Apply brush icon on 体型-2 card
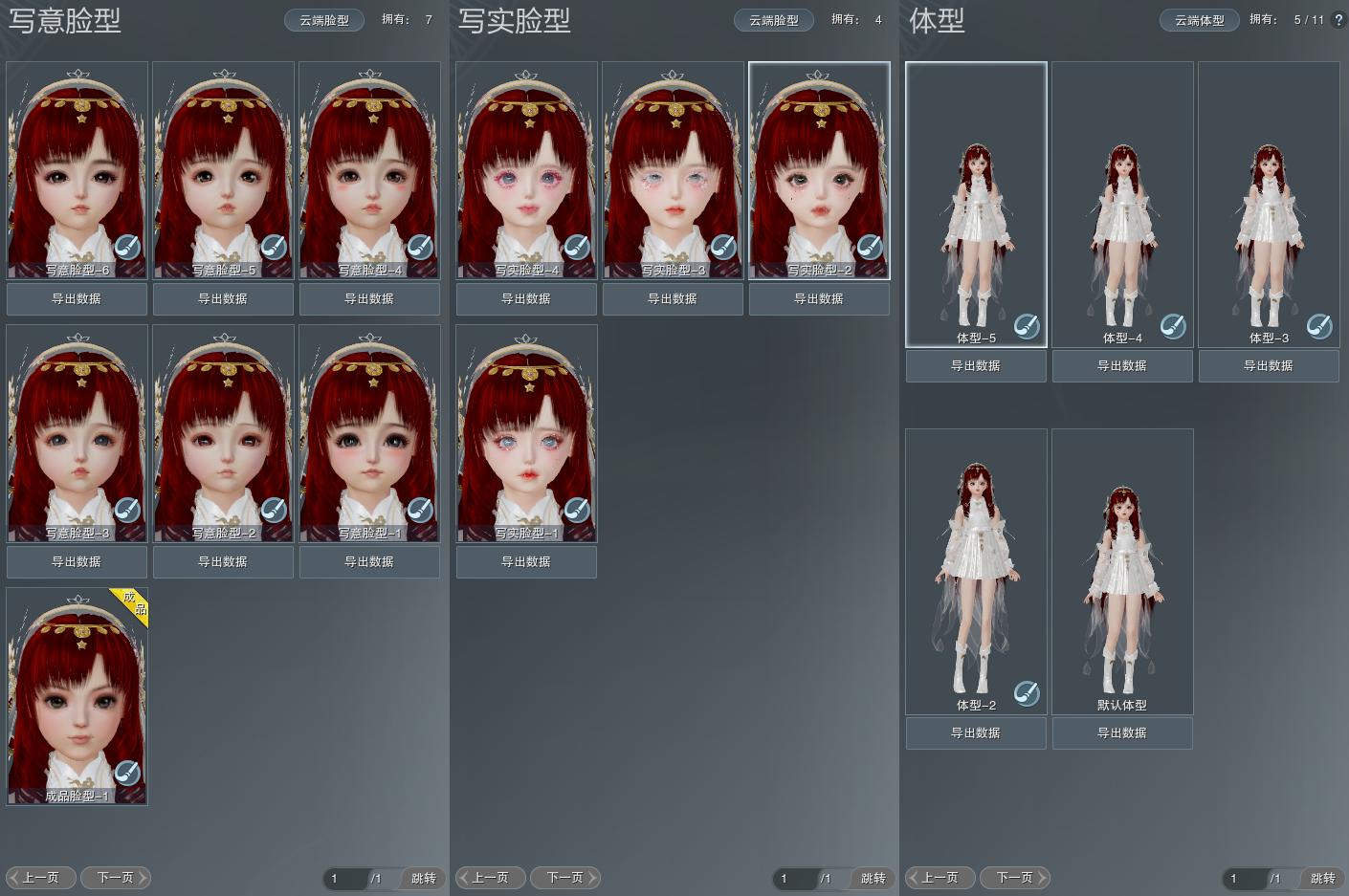Screen dimensions: 1349x896 pos(1027,693)
